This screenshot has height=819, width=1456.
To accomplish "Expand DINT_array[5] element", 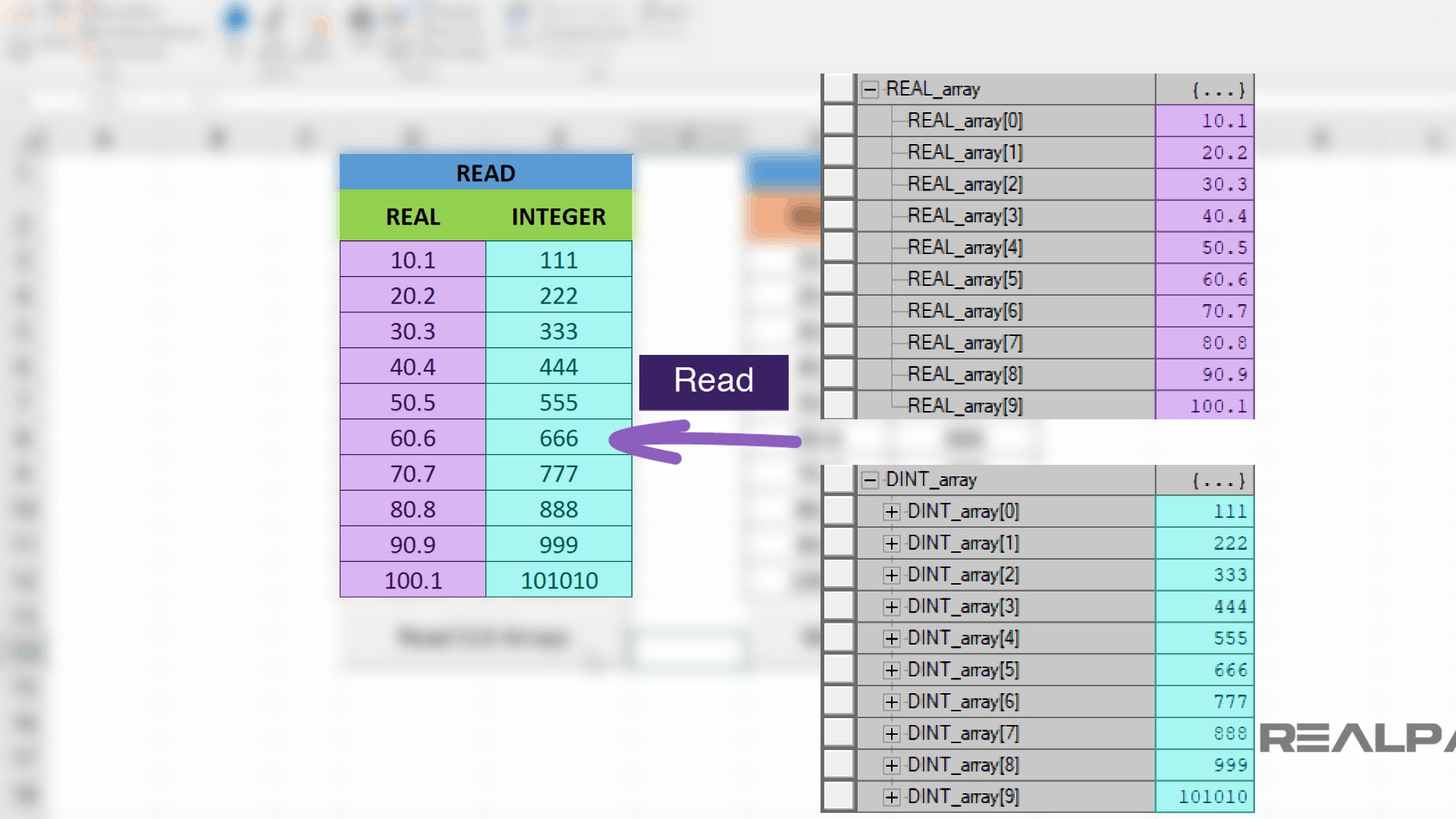I will (x=893, y=670).
